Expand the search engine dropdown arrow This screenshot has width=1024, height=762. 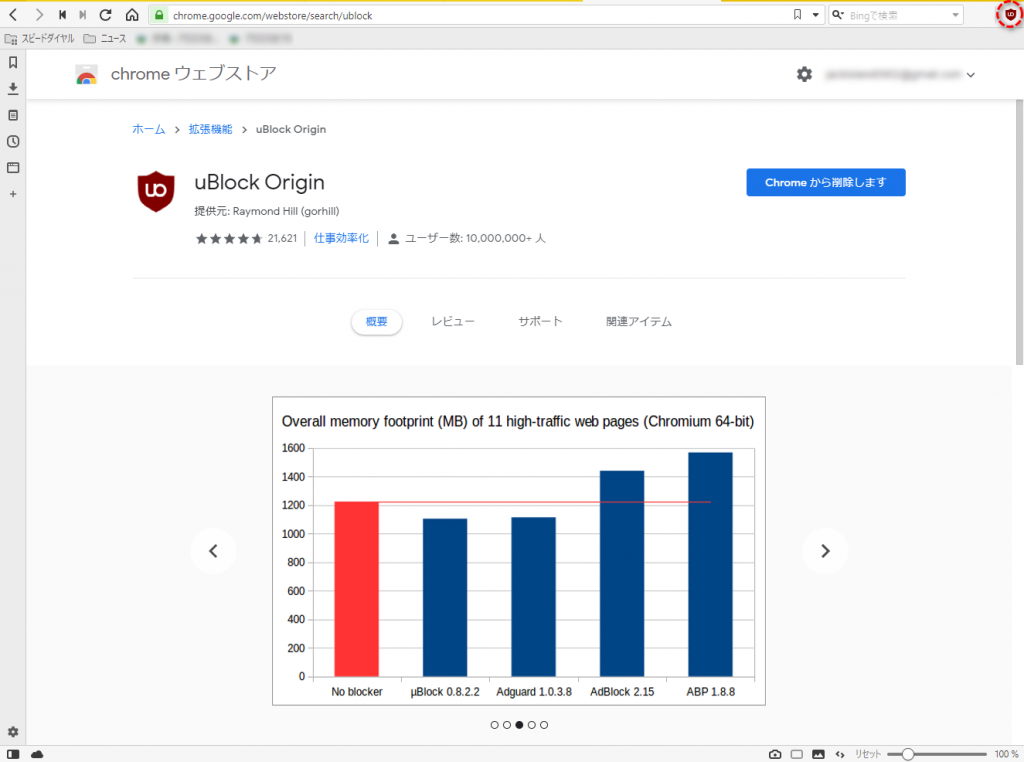coord(956,15)
